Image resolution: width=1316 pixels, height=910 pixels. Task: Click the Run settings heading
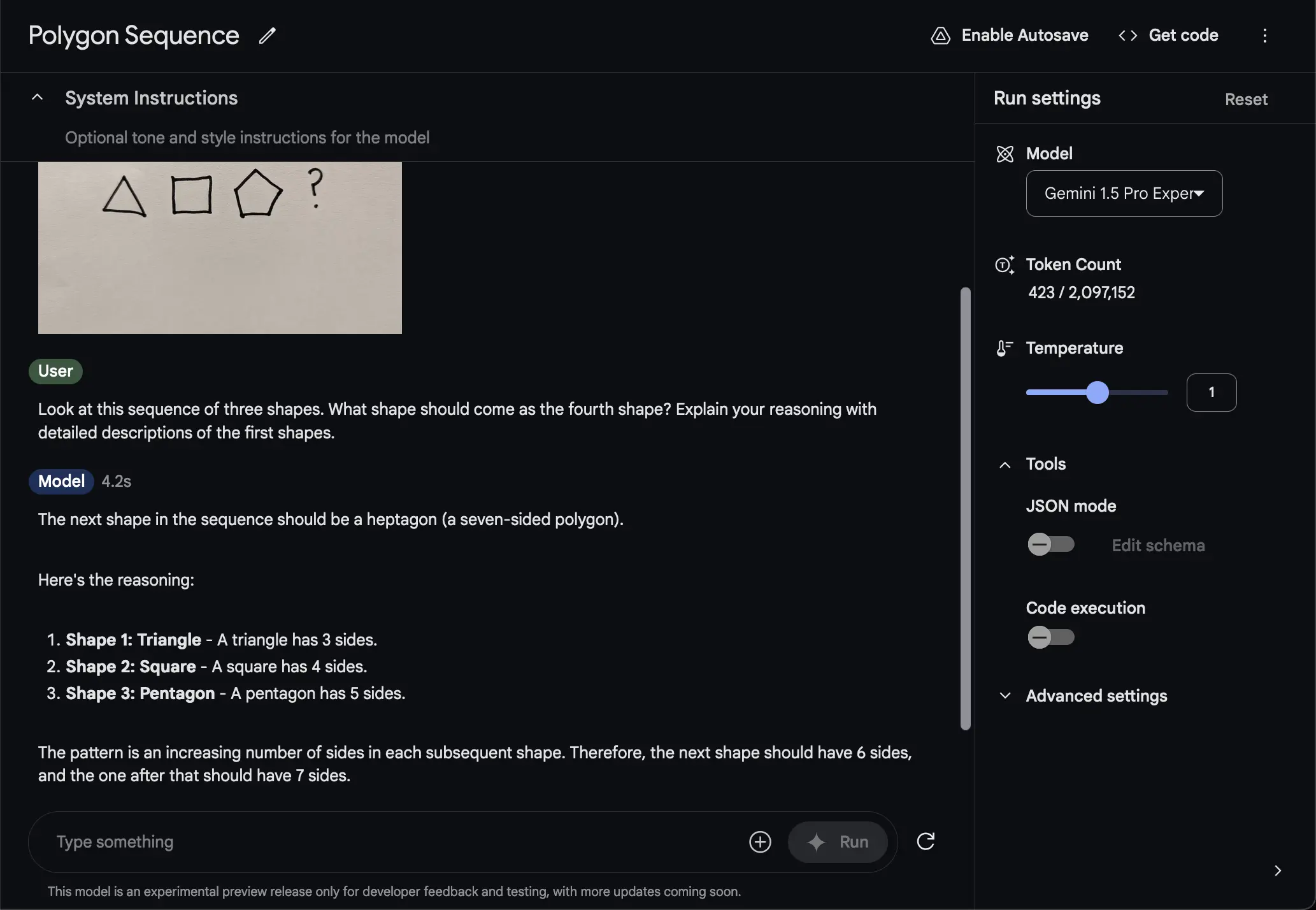point(1047,98)
